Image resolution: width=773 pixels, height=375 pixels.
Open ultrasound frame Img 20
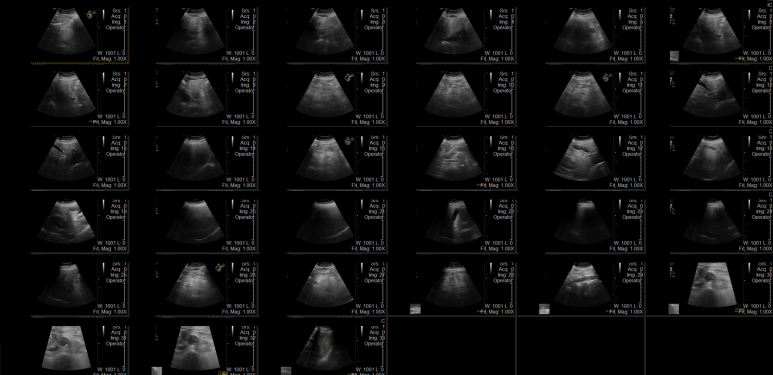[196, 221]
